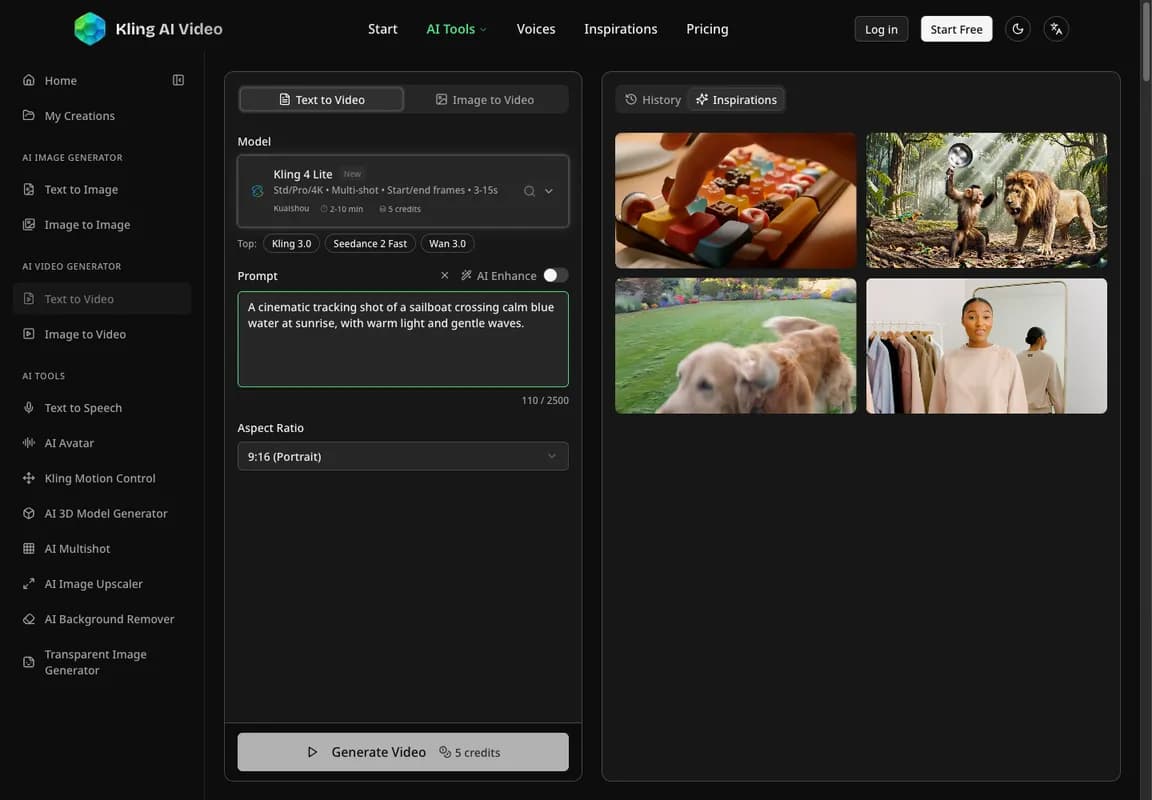Open Inspirations in the top navigation
The width and height of the screenshot is (1152, 800).
click(621, 29)
